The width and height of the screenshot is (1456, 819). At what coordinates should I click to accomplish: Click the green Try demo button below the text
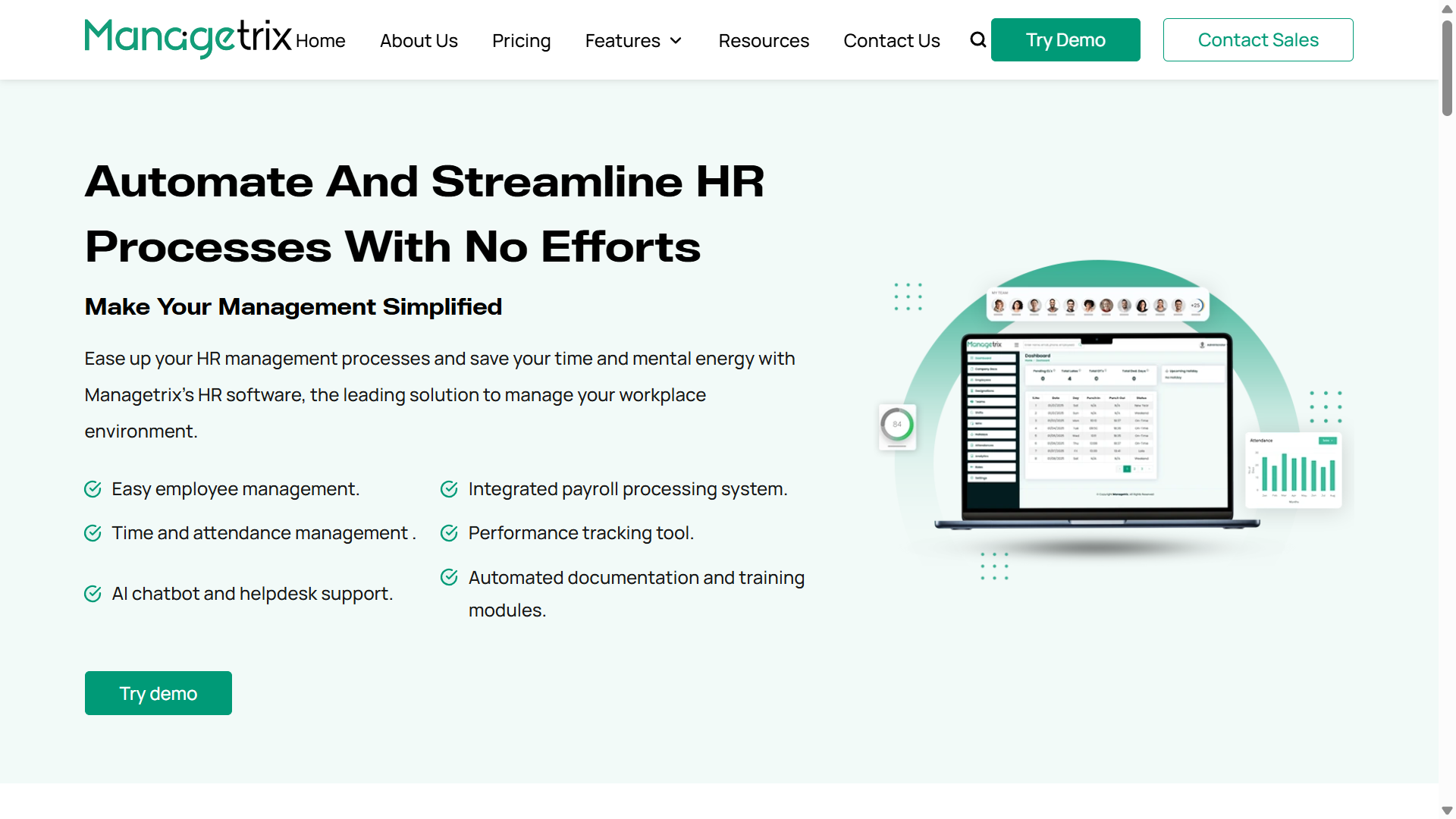point(158,692)
